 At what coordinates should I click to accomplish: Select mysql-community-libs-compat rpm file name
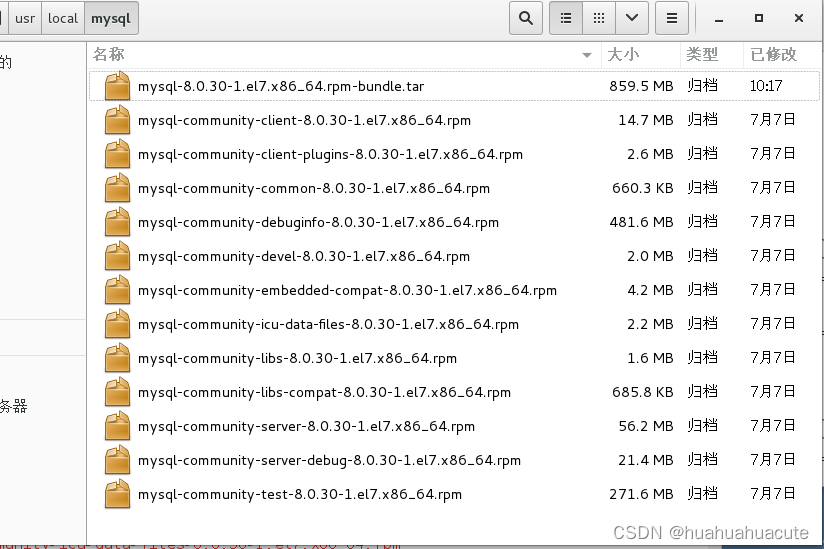[324, 392]
